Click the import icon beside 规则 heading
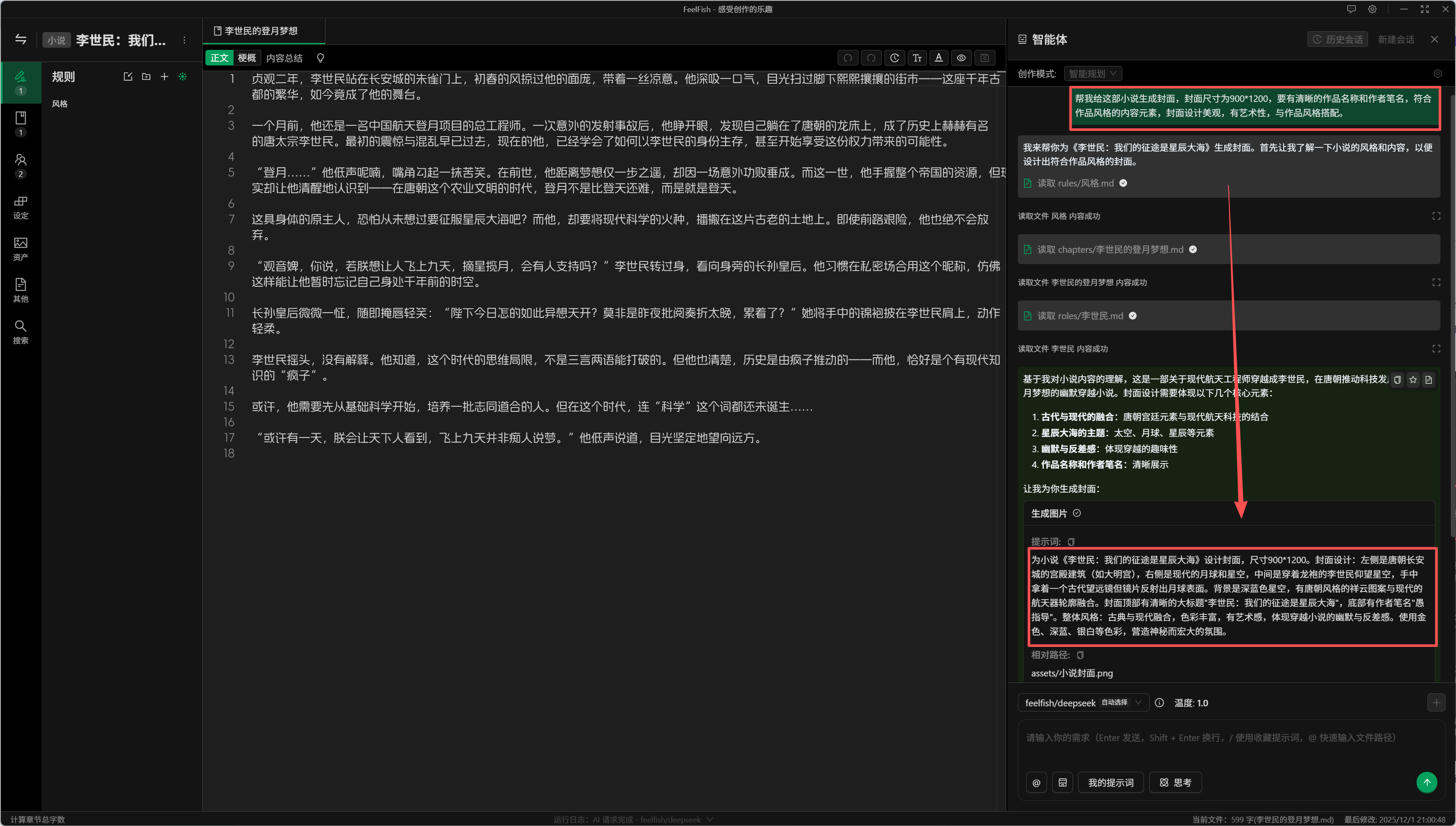This screenshot has width=1456, height=826. 128,77
